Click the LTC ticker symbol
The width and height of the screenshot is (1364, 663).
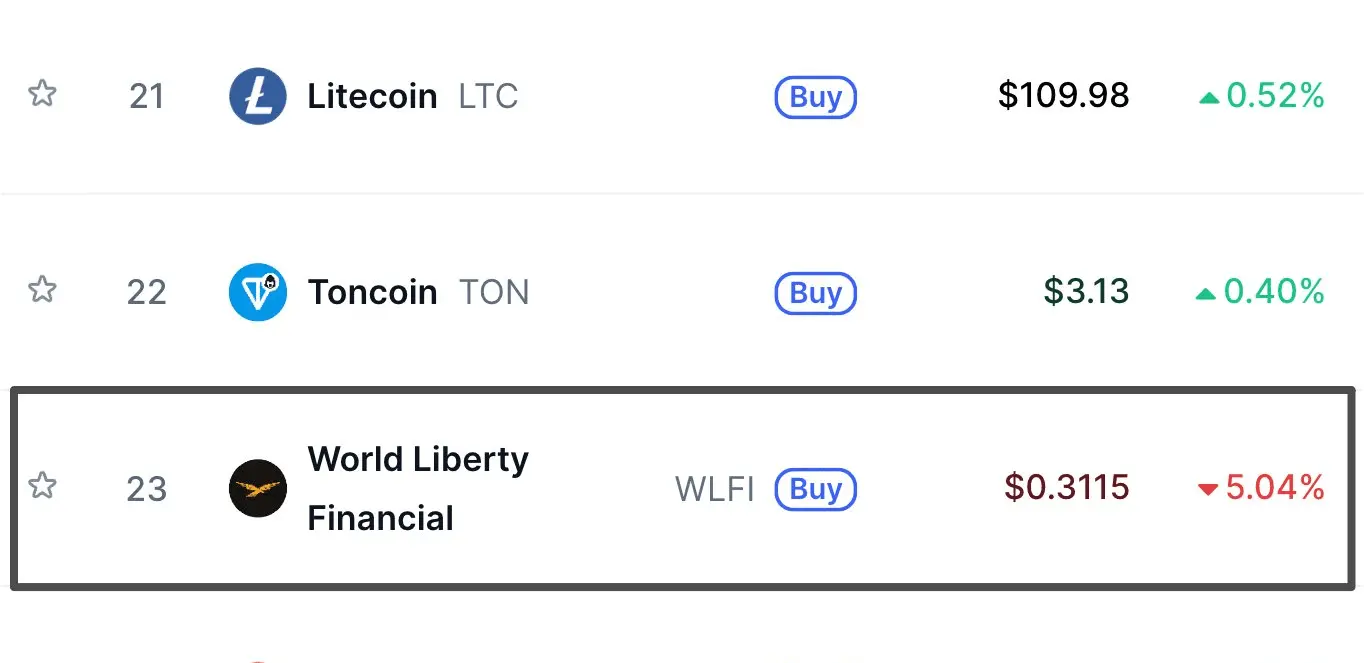[x=488, y=96]
